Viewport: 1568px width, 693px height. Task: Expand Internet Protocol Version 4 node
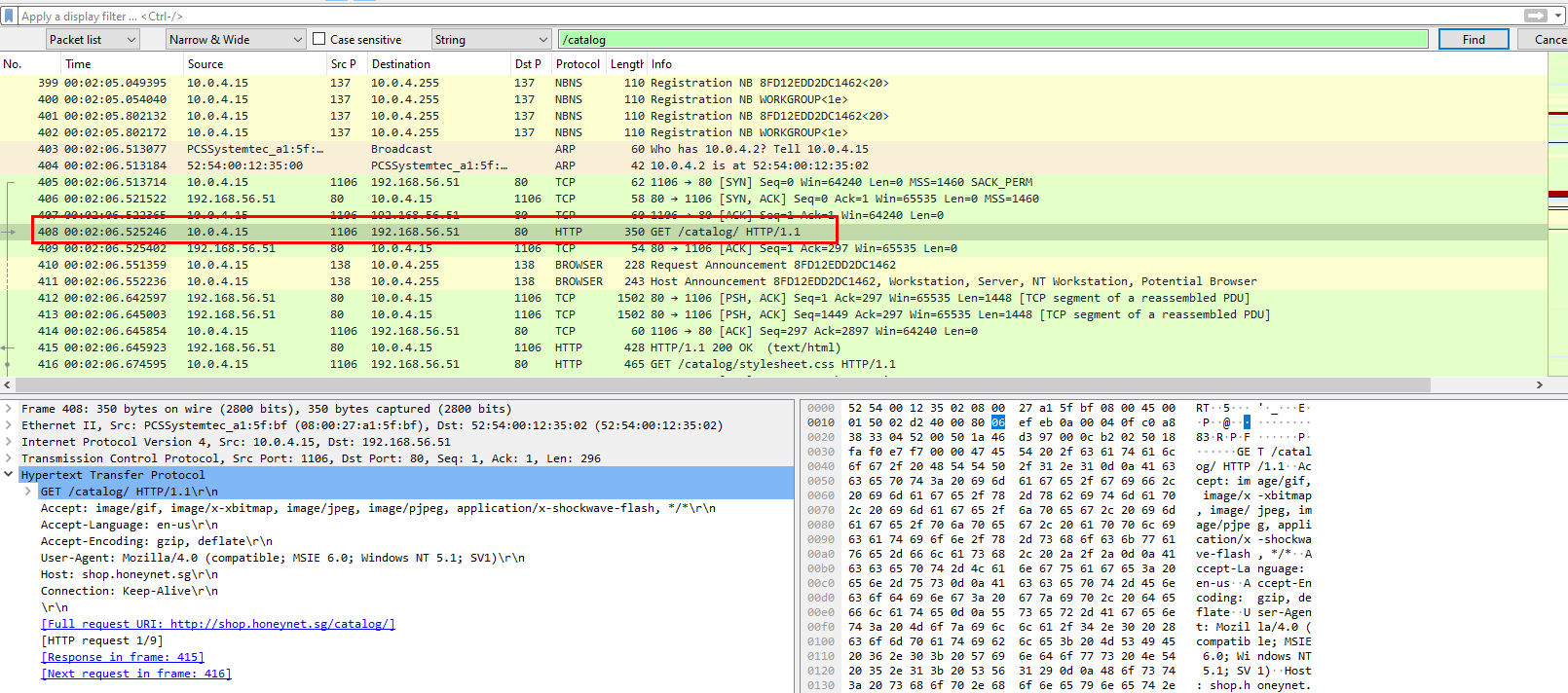click(x=10, y=442)
